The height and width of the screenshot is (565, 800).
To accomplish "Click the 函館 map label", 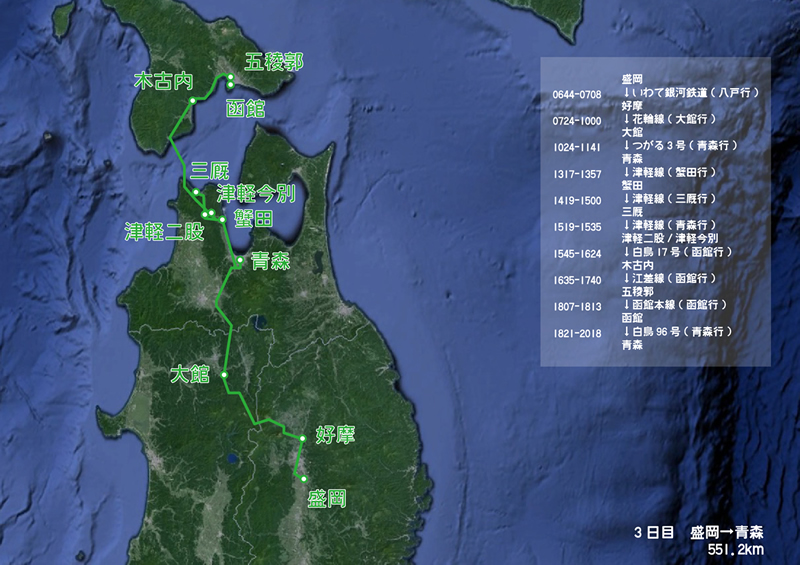I will tap(245, 108).
